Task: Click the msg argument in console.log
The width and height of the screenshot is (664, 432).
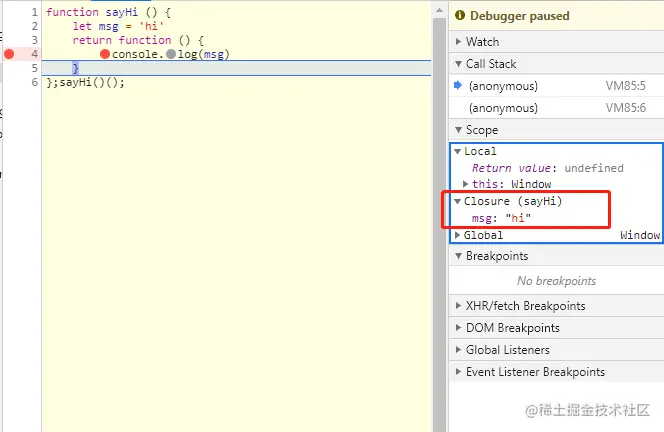Action: [x=213, y=54]
